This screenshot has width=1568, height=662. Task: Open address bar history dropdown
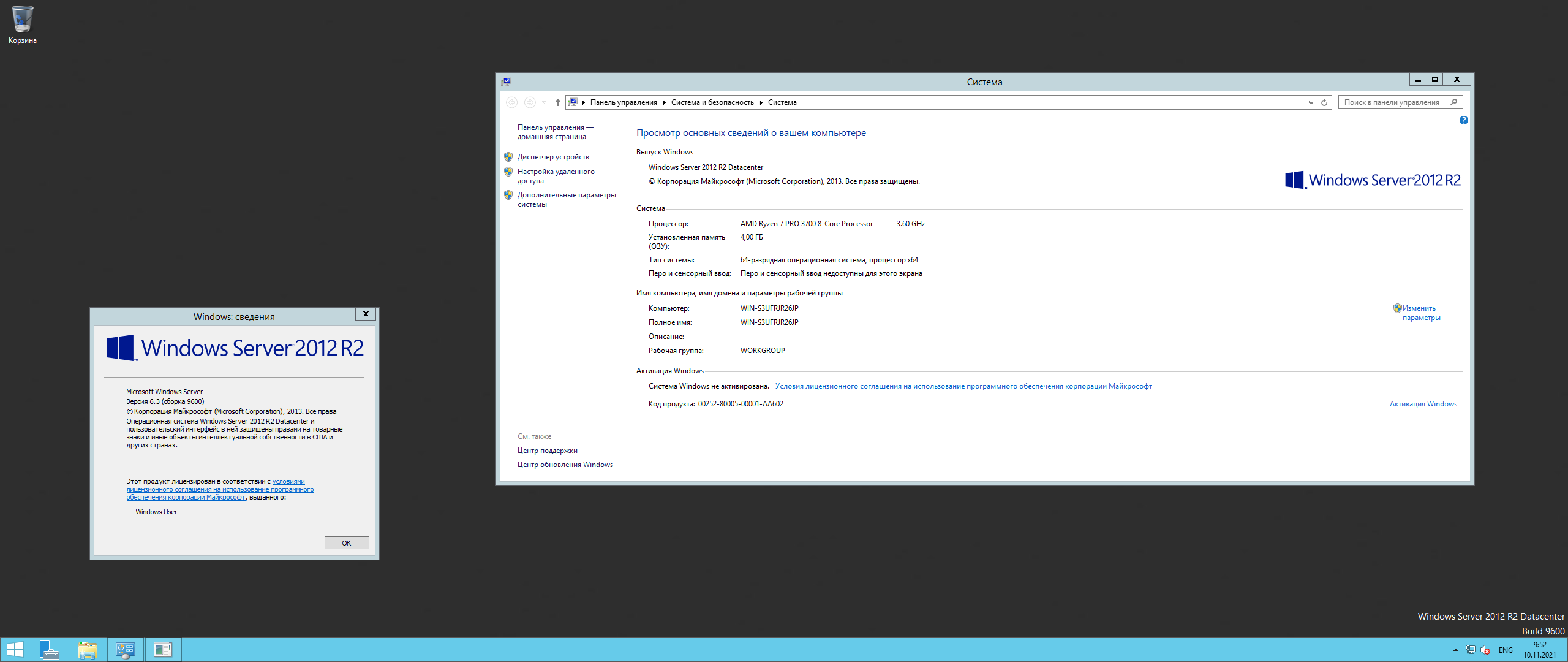(1311, 102)
